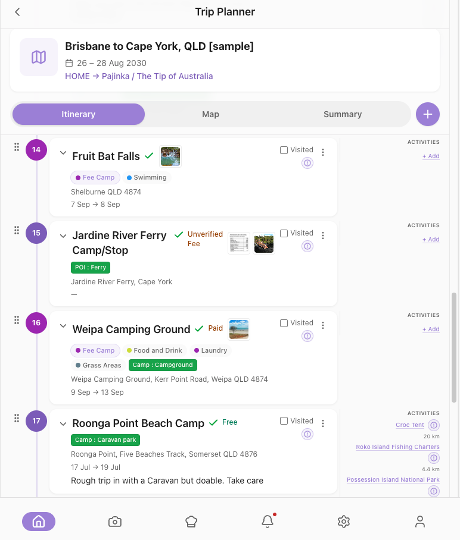Select stop number 14 marker
The height and width of the screenshot is (540, 460).
click(x=36, y=150)
